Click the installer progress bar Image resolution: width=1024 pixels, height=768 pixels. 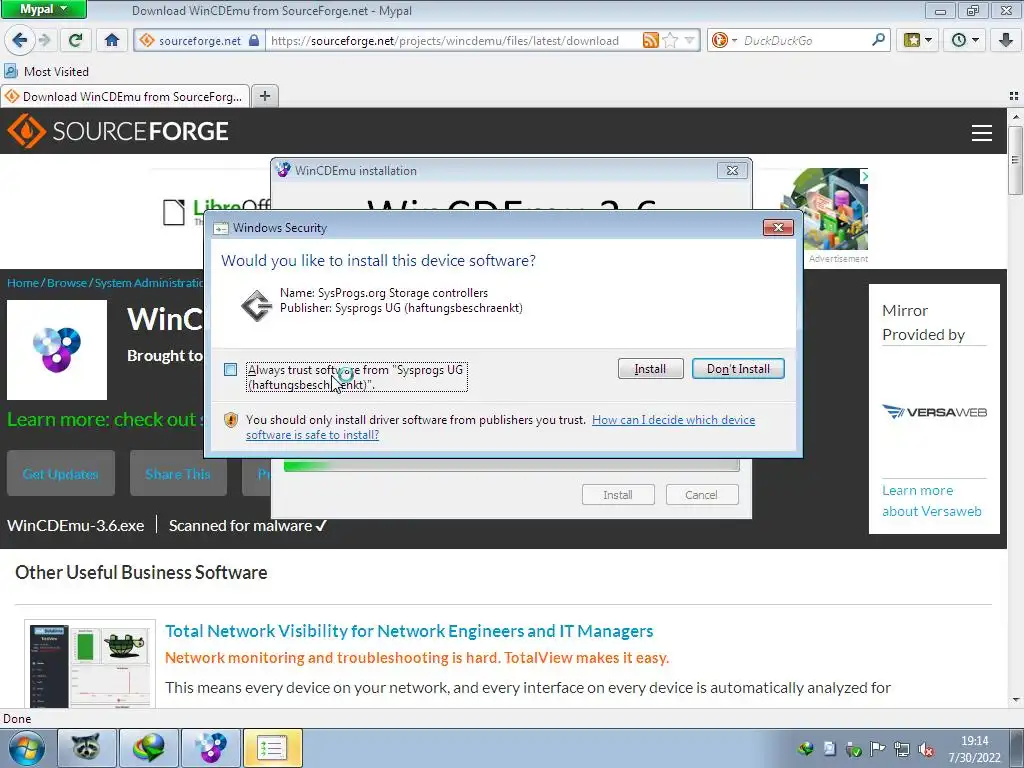[x=511, y=466]
